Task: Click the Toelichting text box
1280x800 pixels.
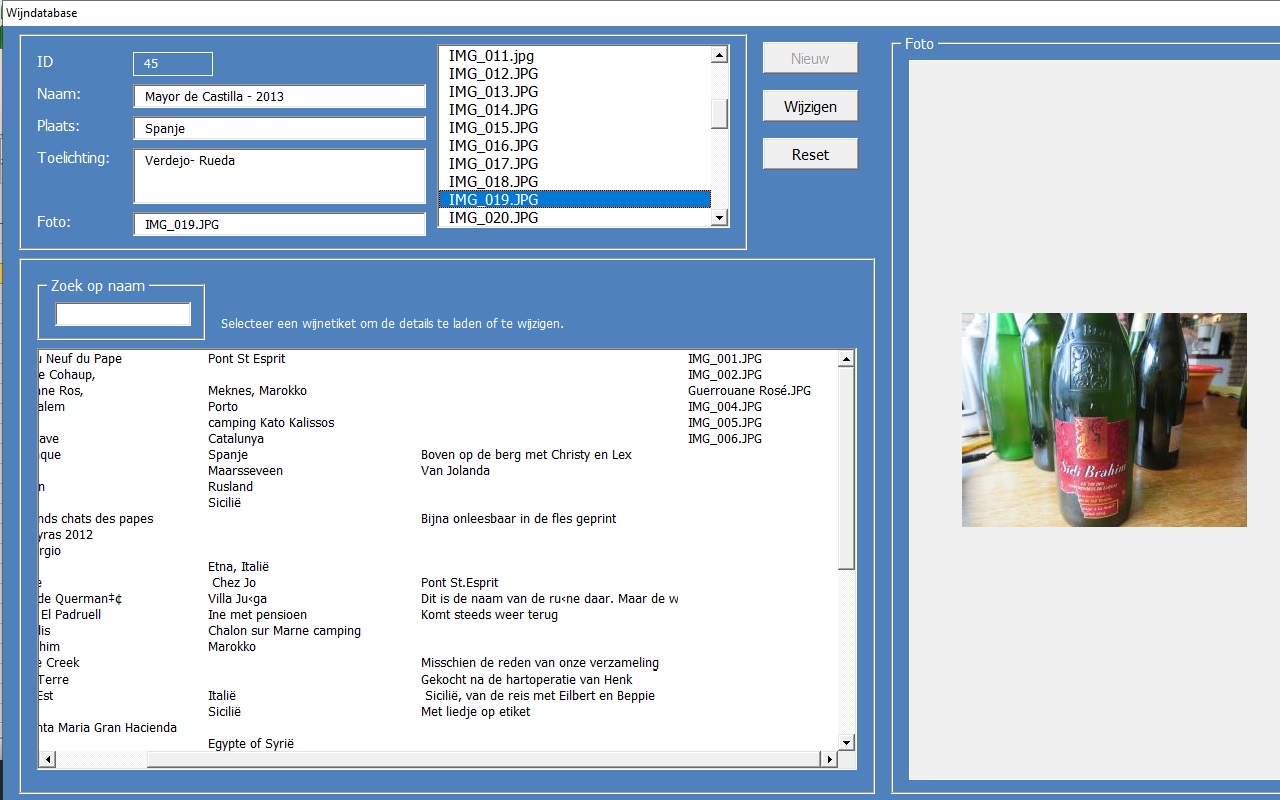Action: [280, 176]
